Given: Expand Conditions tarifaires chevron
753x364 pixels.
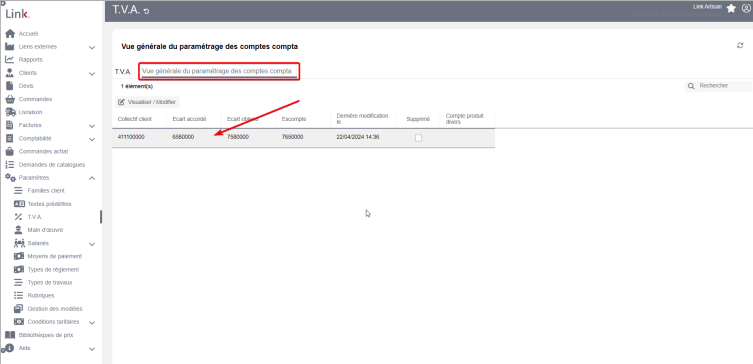Looking at the screenshot, I should pos(92,322).
